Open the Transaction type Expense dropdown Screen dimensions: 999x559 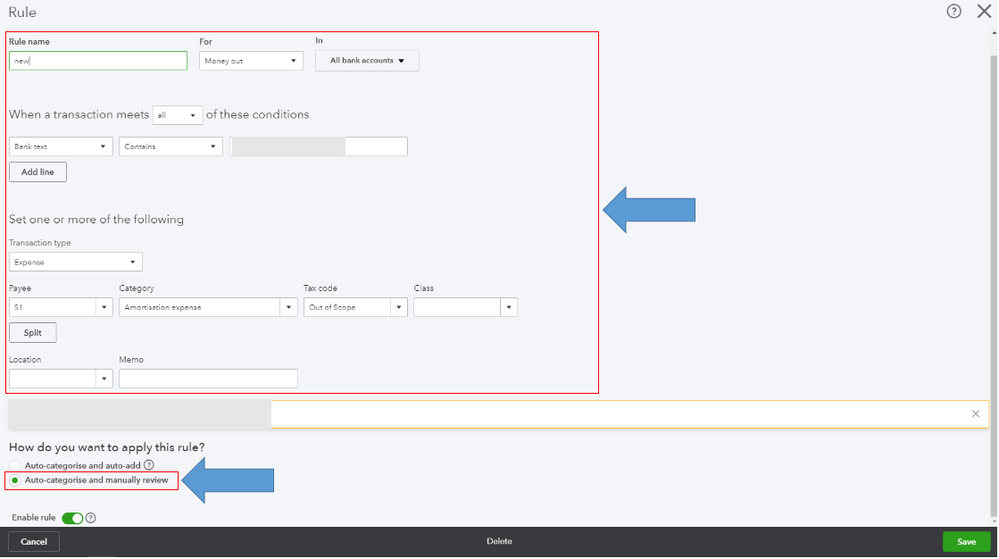[x=75, y=262]
